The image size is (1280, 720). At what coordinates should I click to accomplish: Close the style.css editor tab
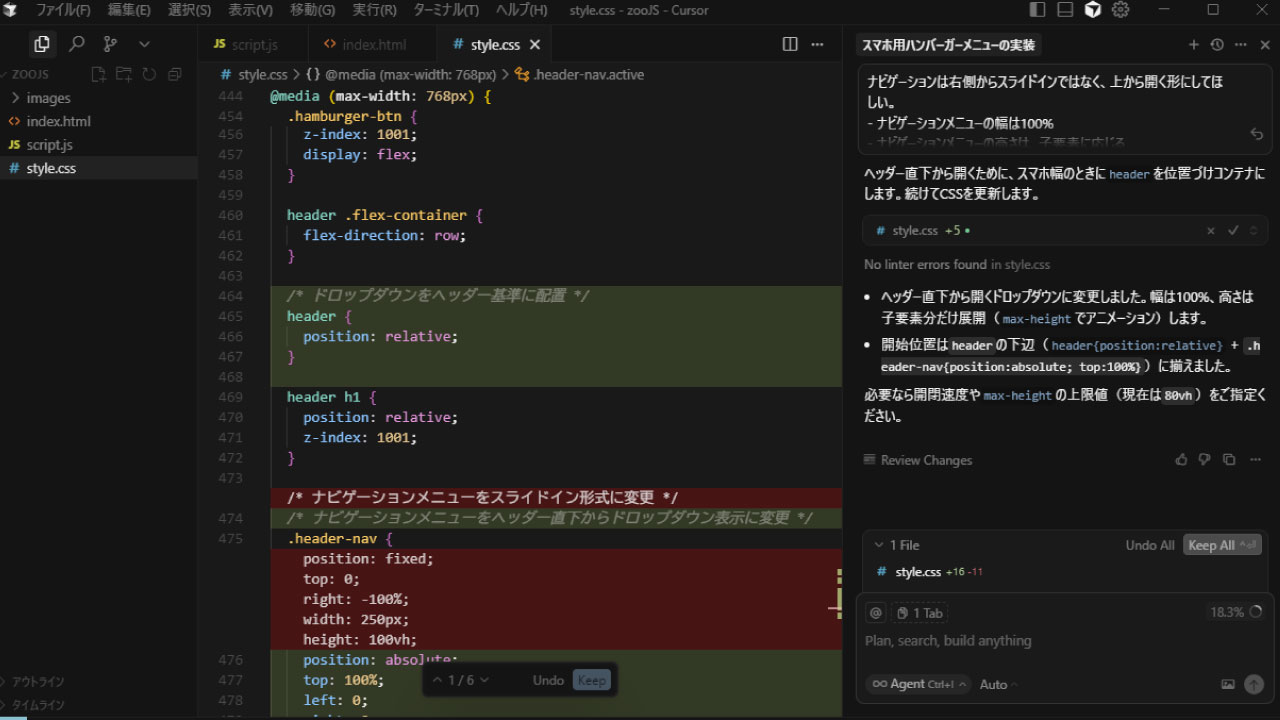535,45
